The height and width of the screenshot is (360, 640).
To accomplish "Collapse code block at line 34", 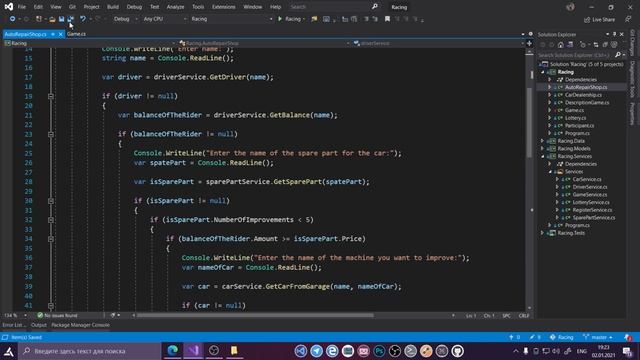I will point(51,239).
